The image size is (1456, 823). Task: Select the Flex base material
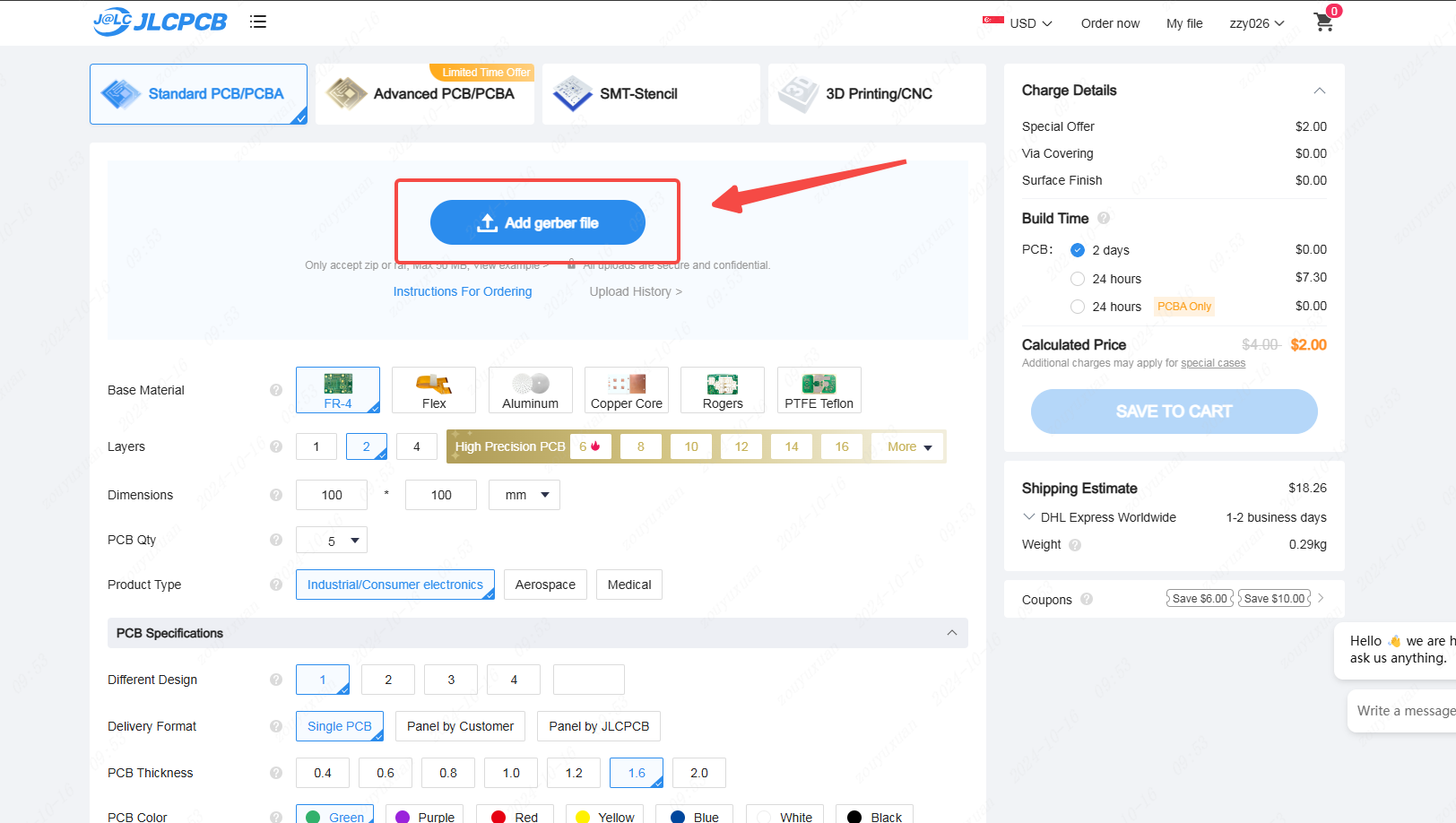[434, 390]
